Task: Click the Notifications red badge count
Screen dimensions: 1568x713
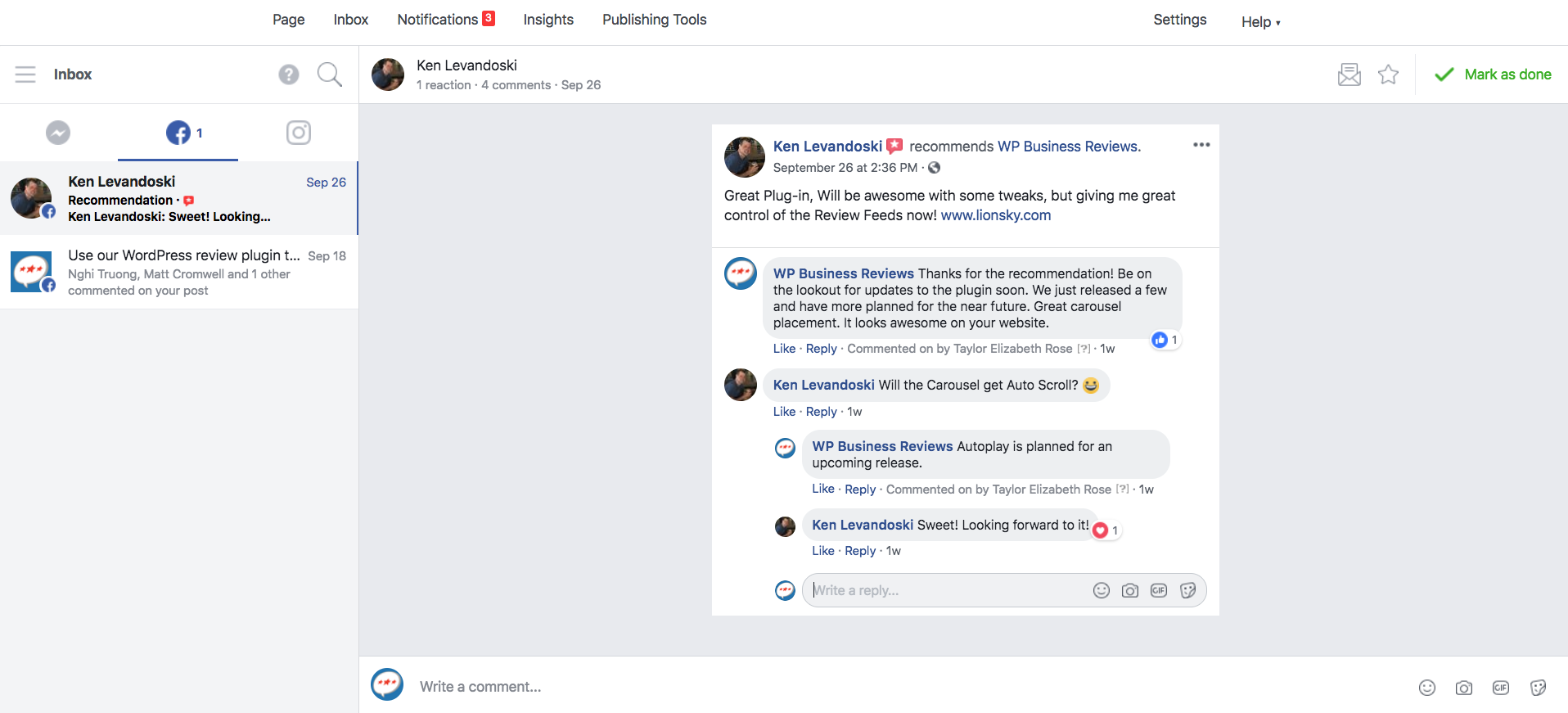Action: [489, 18]
